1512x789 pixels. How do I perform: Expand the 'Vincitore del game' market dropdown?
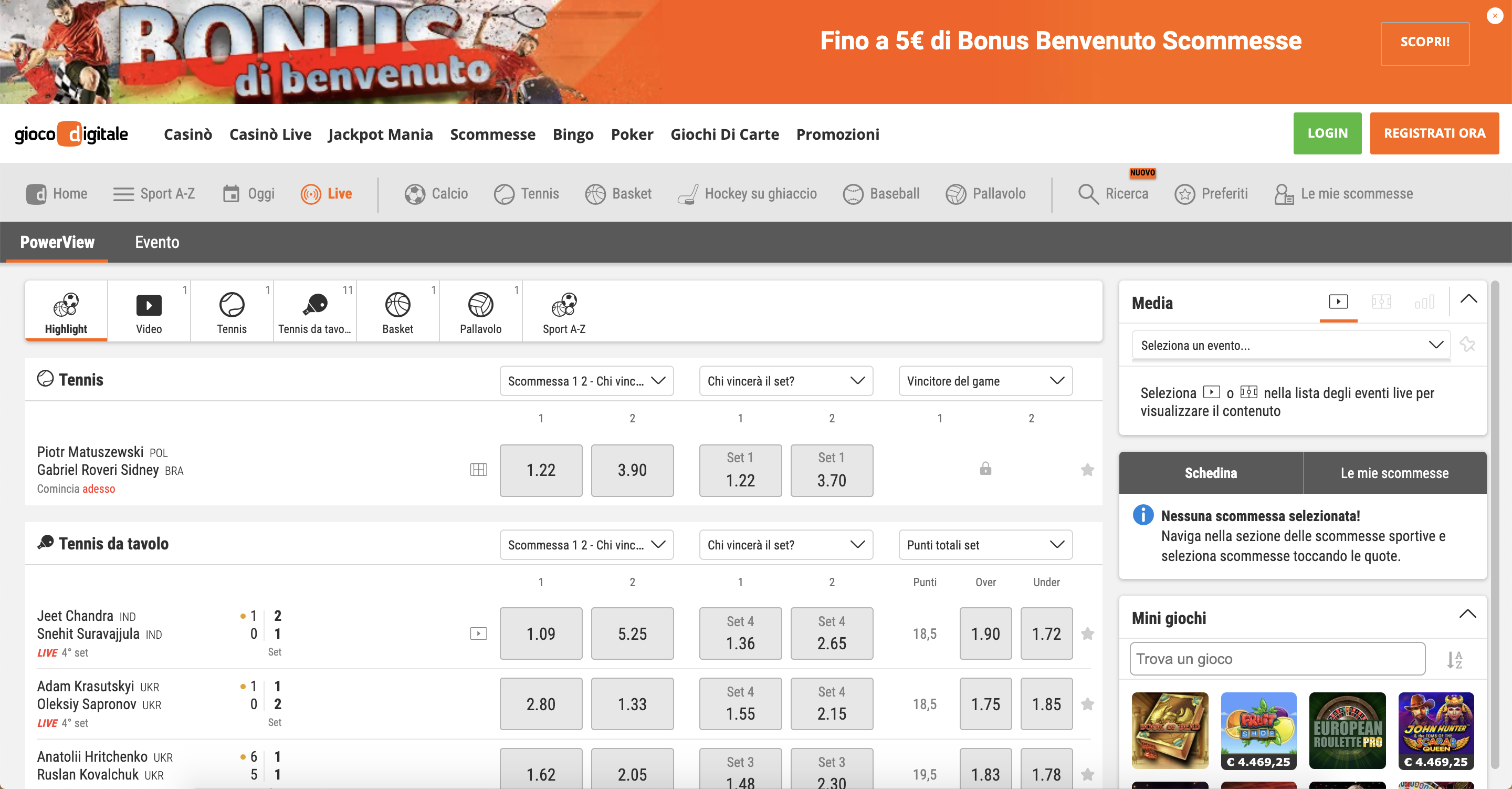click(985, 381)
